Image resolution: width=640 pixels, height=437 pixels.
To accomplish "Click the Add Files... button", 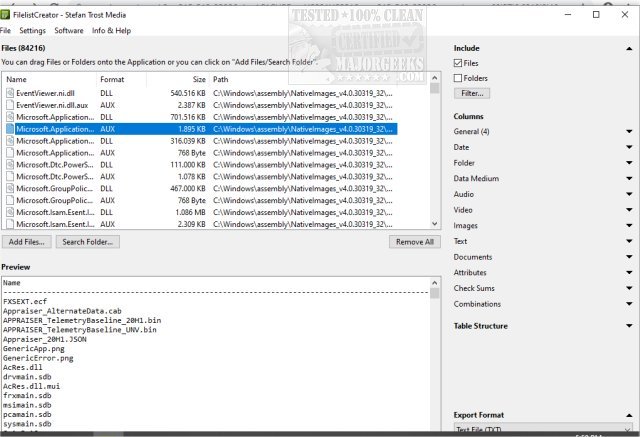I will coord(27,242).
